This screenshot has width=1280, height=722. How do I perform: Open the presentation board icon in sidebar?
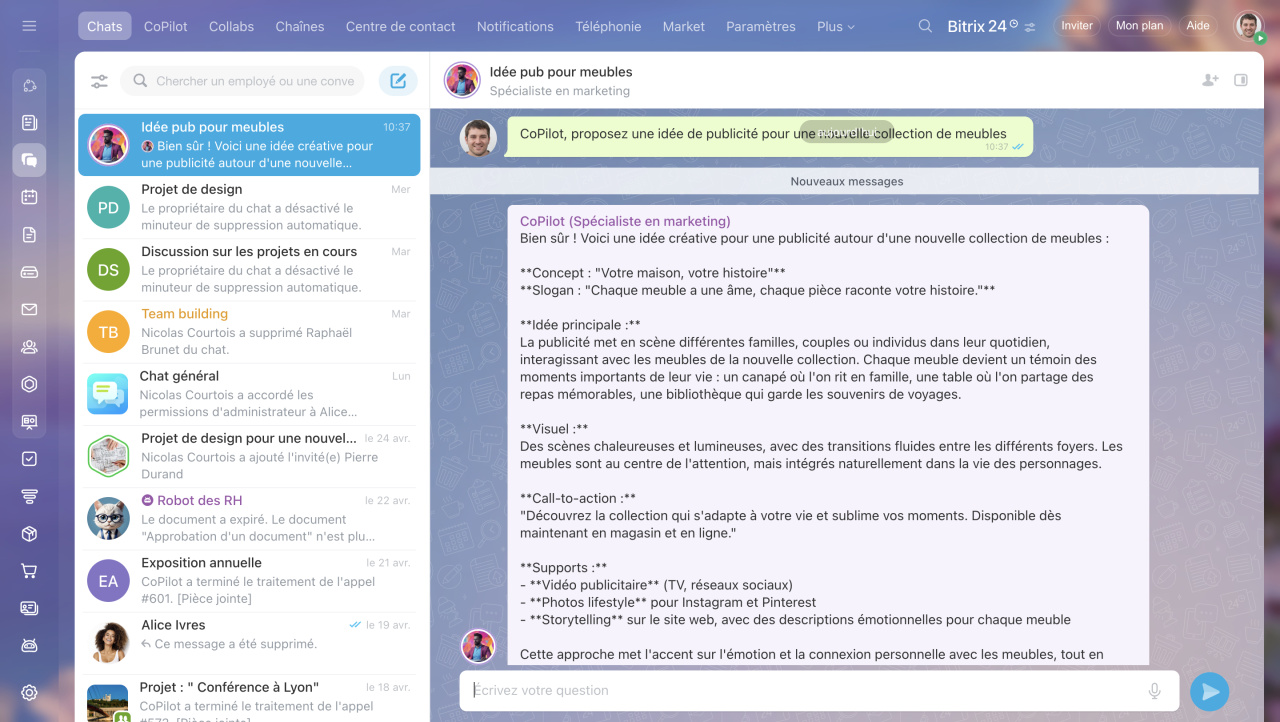[x=29, y=422]
